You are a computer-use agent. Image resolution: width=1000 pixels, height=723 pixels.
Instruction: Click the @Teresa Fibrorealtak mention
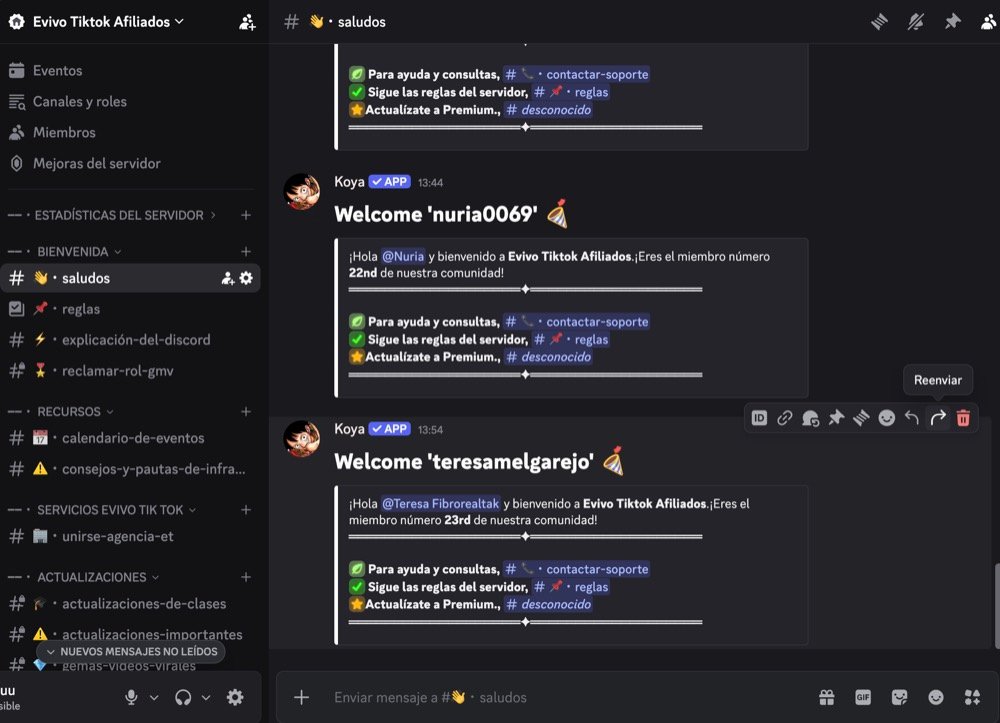[441, 504]
